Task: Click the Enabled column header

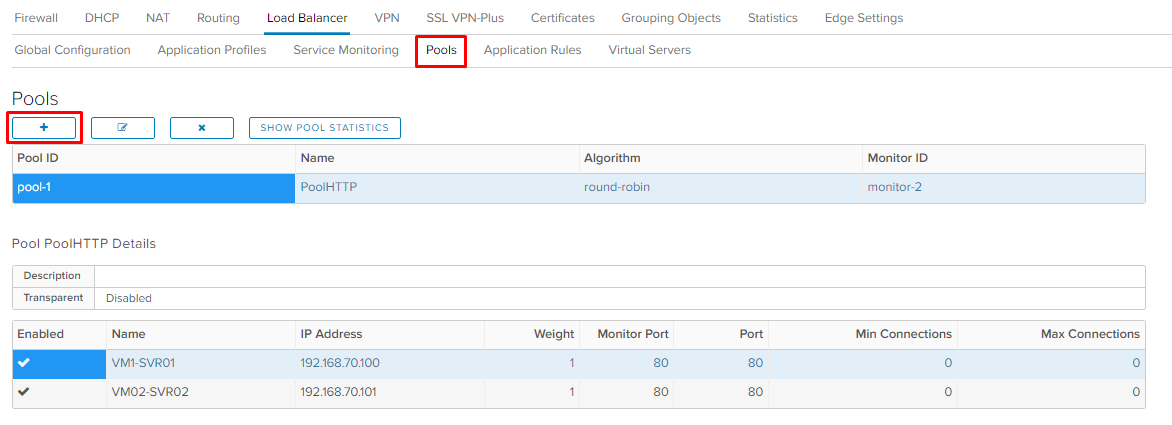Action: [59, 334]
